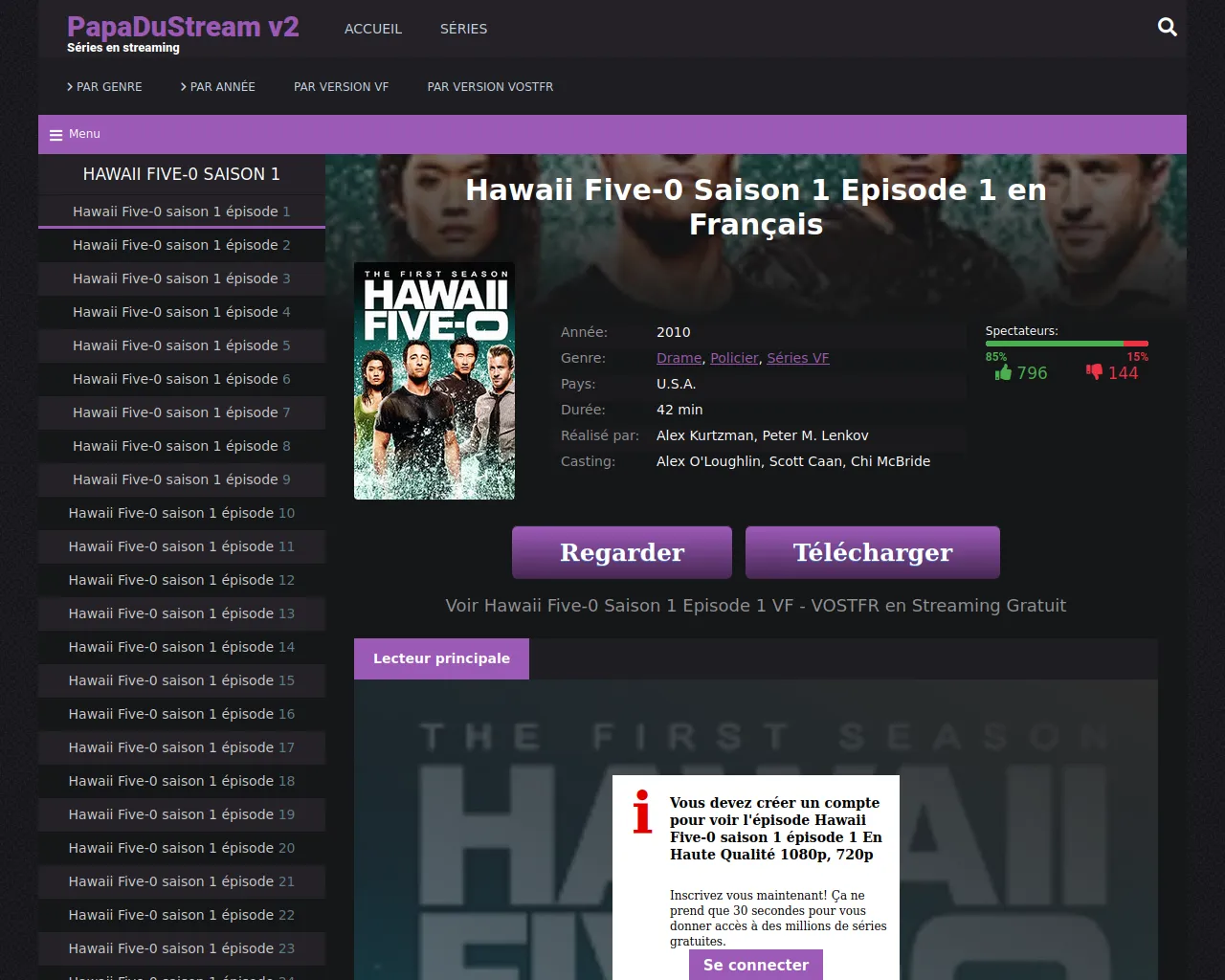Expand the PAR GENRE dropdown

(x=104, y=87)
